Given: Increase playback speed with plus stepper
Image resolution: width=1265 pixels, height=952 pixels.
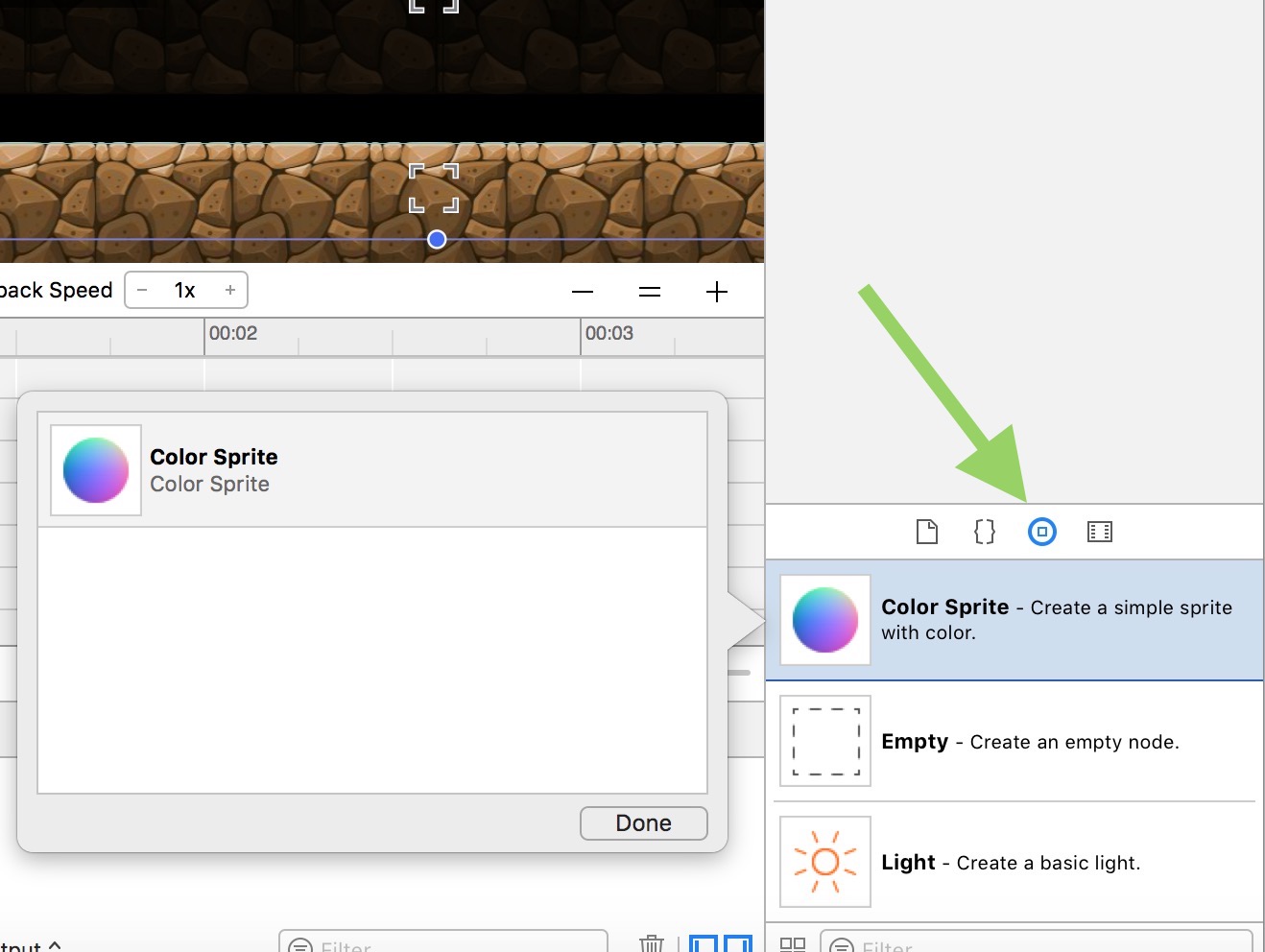Looking at the screenshot, I should pos(230,290).
